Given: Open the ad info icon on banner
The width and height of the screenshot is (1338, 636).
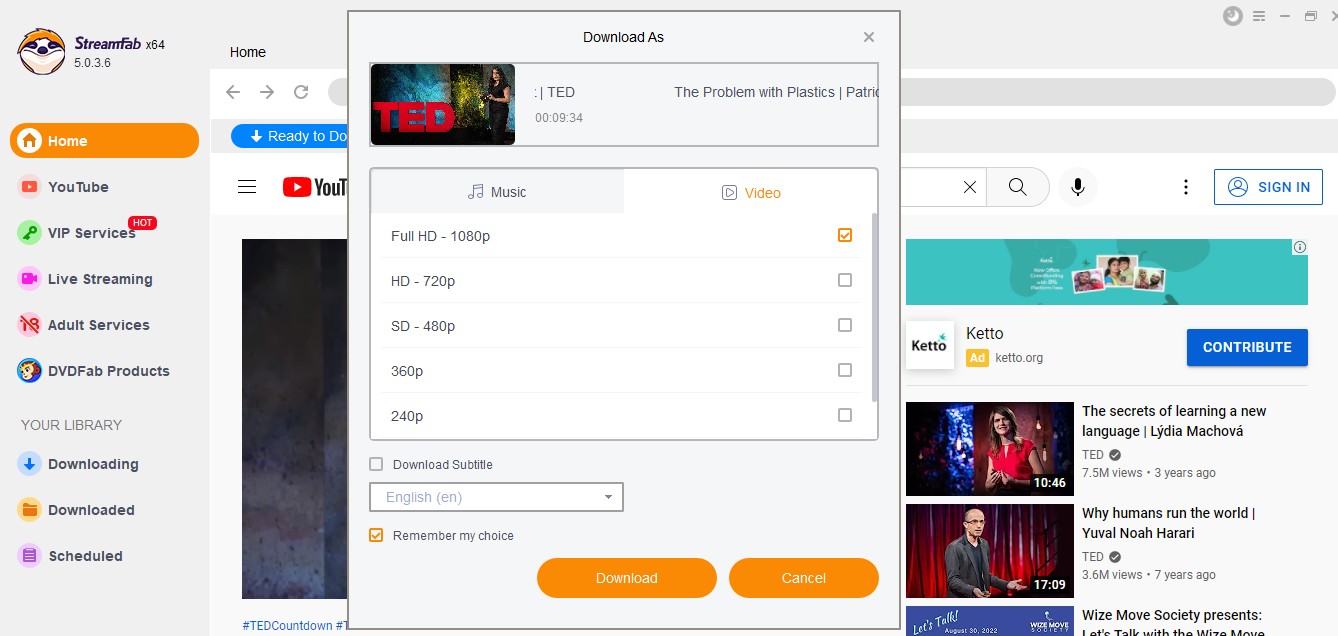Looking at the screenshot, I should pyautogui.click(x=1300, y=247).
